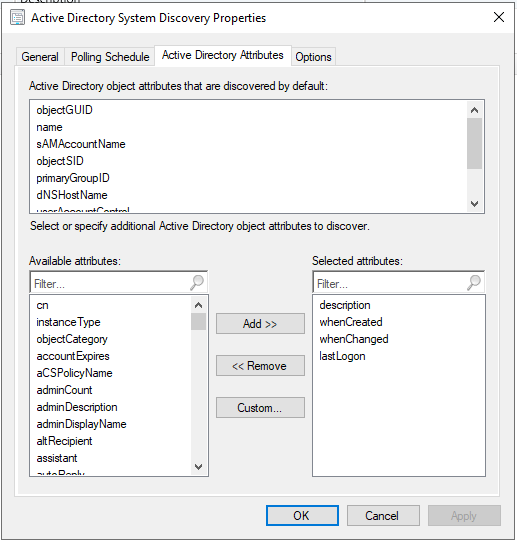Select the Active Directory Attributes tab
The height and width of the screenshot is (542, 517).
223,55
